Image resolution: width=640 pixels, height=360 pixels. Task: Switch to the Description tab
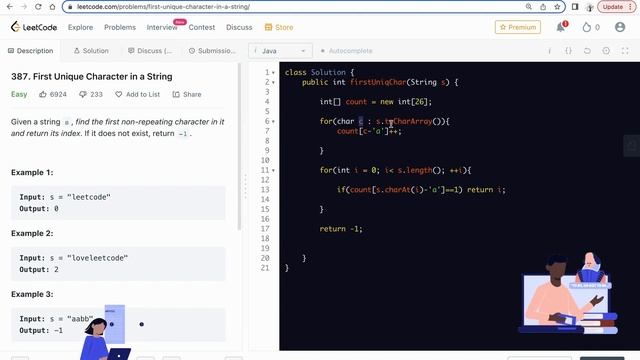(x=31, y=51)
